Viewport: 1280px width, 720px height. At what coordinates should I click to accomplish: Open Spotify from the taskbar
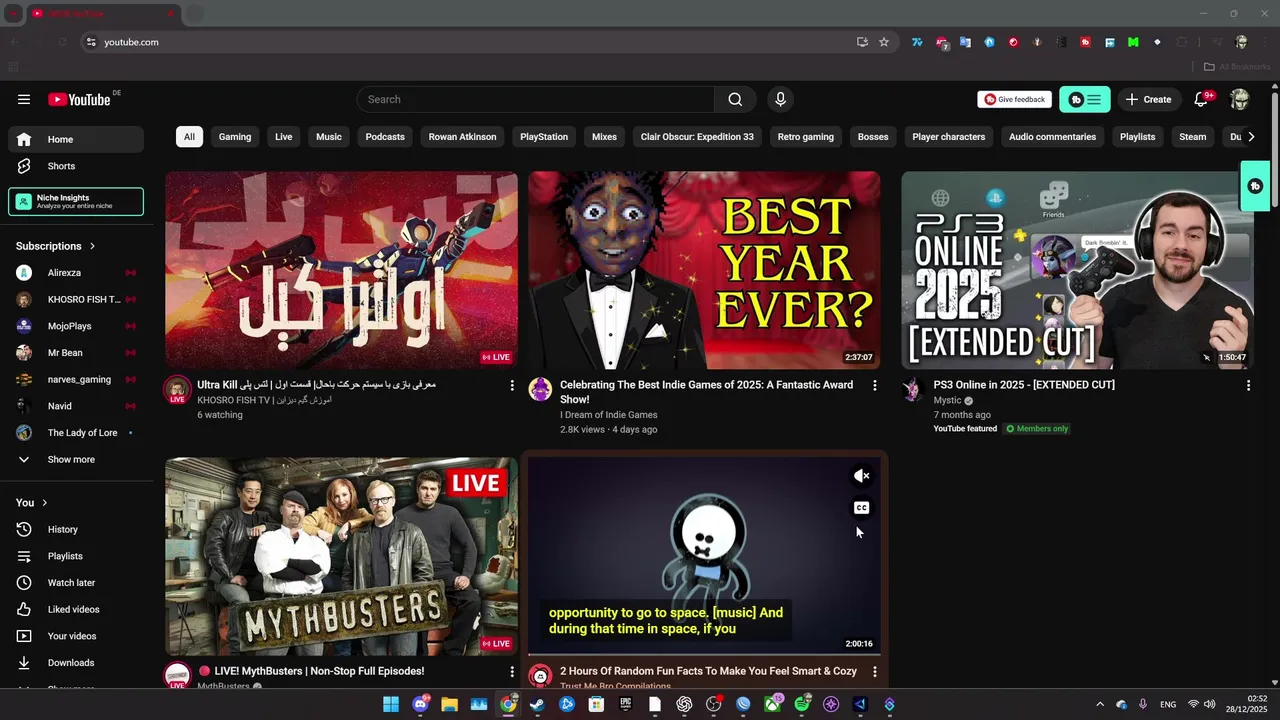802,704
